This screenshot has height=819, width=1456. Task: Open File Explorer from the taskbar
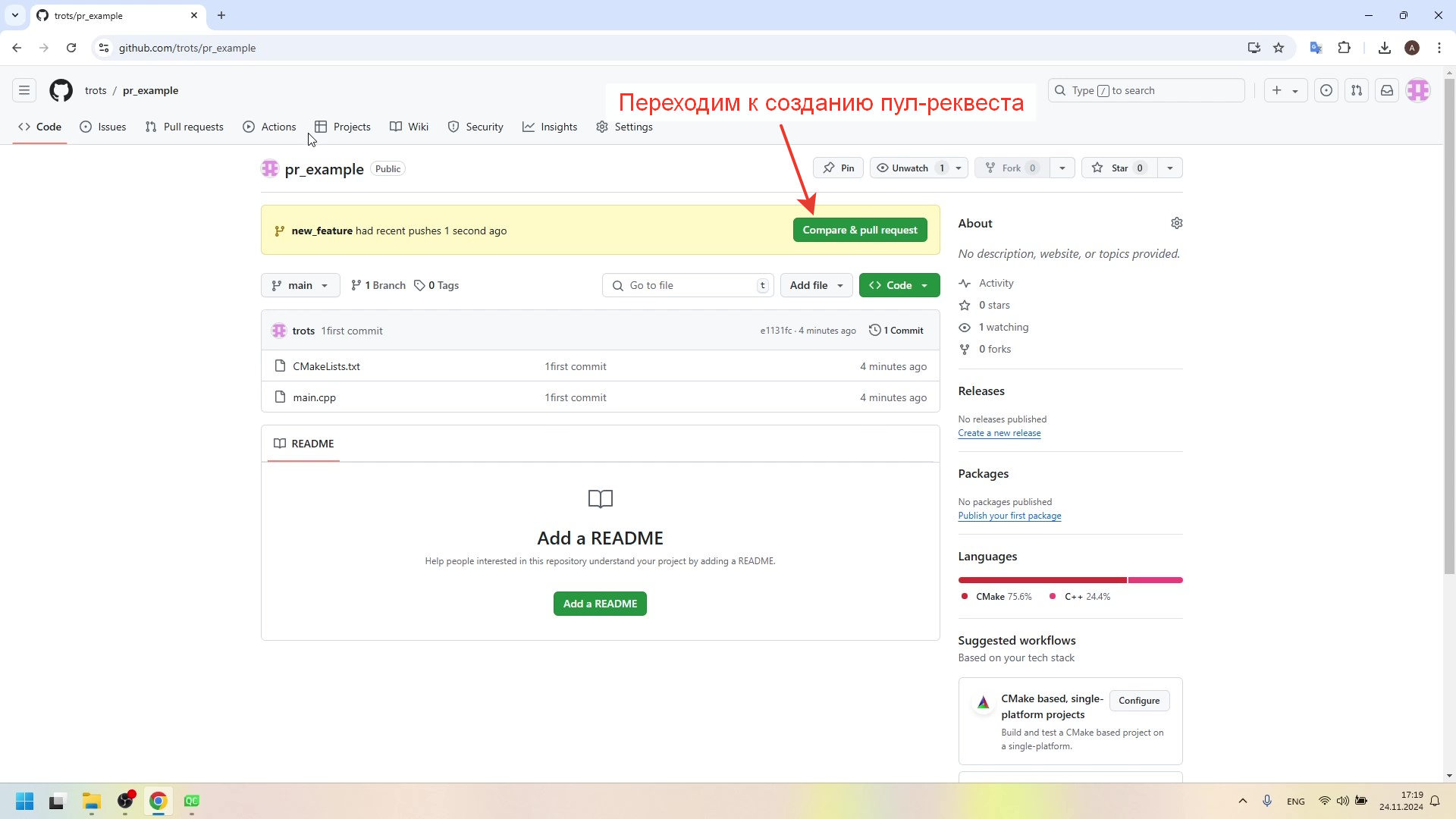point(92,801)
